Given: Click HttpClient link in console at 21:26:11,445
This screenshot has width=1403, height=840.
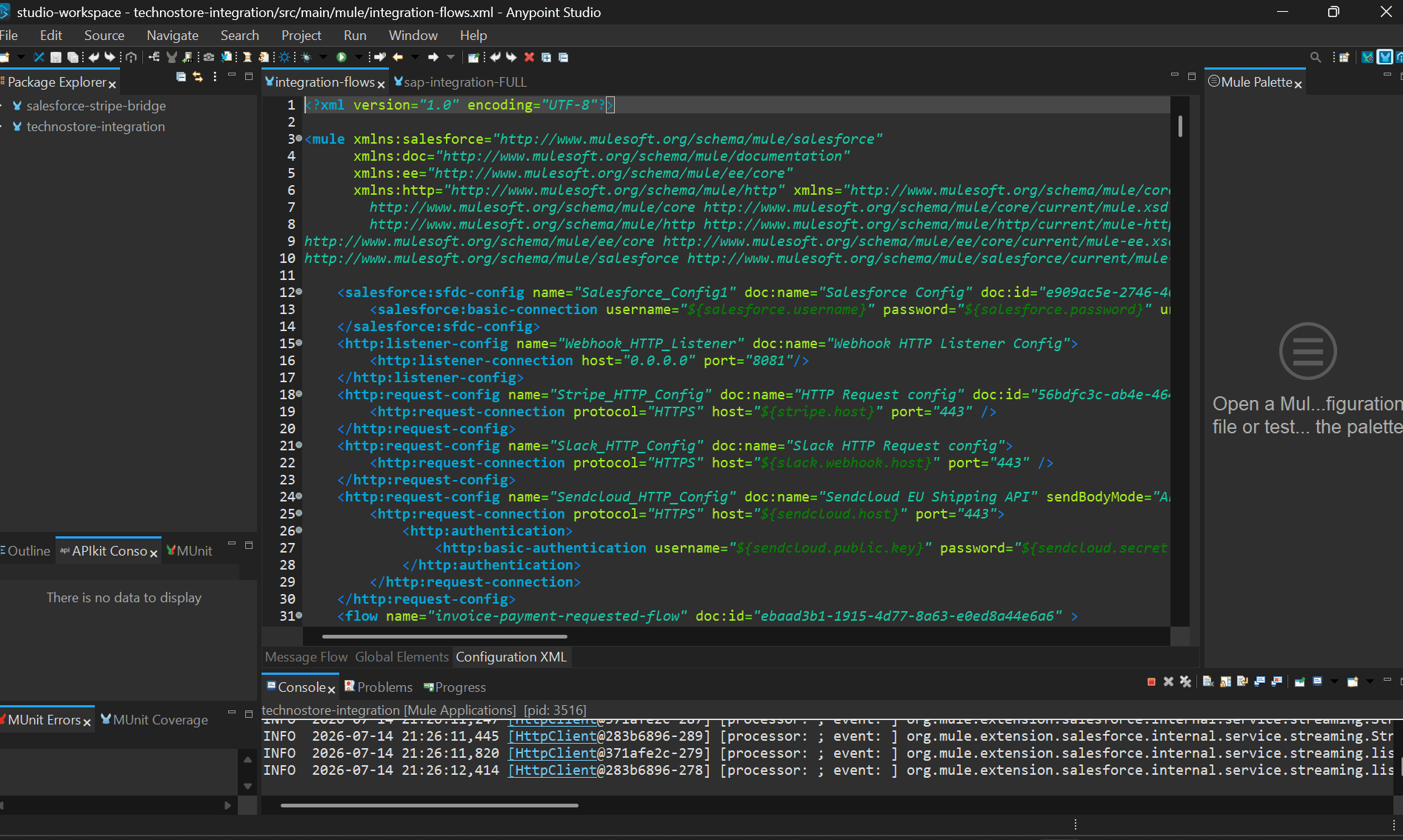Looking at the screenshot, I should 552,736.
